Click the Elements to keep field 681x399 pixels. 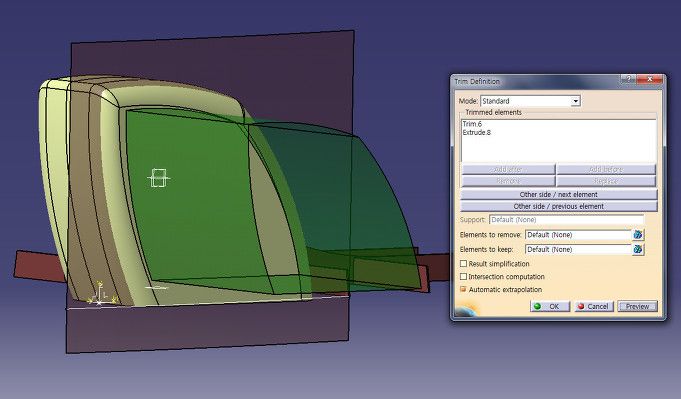tap(578, 249)
